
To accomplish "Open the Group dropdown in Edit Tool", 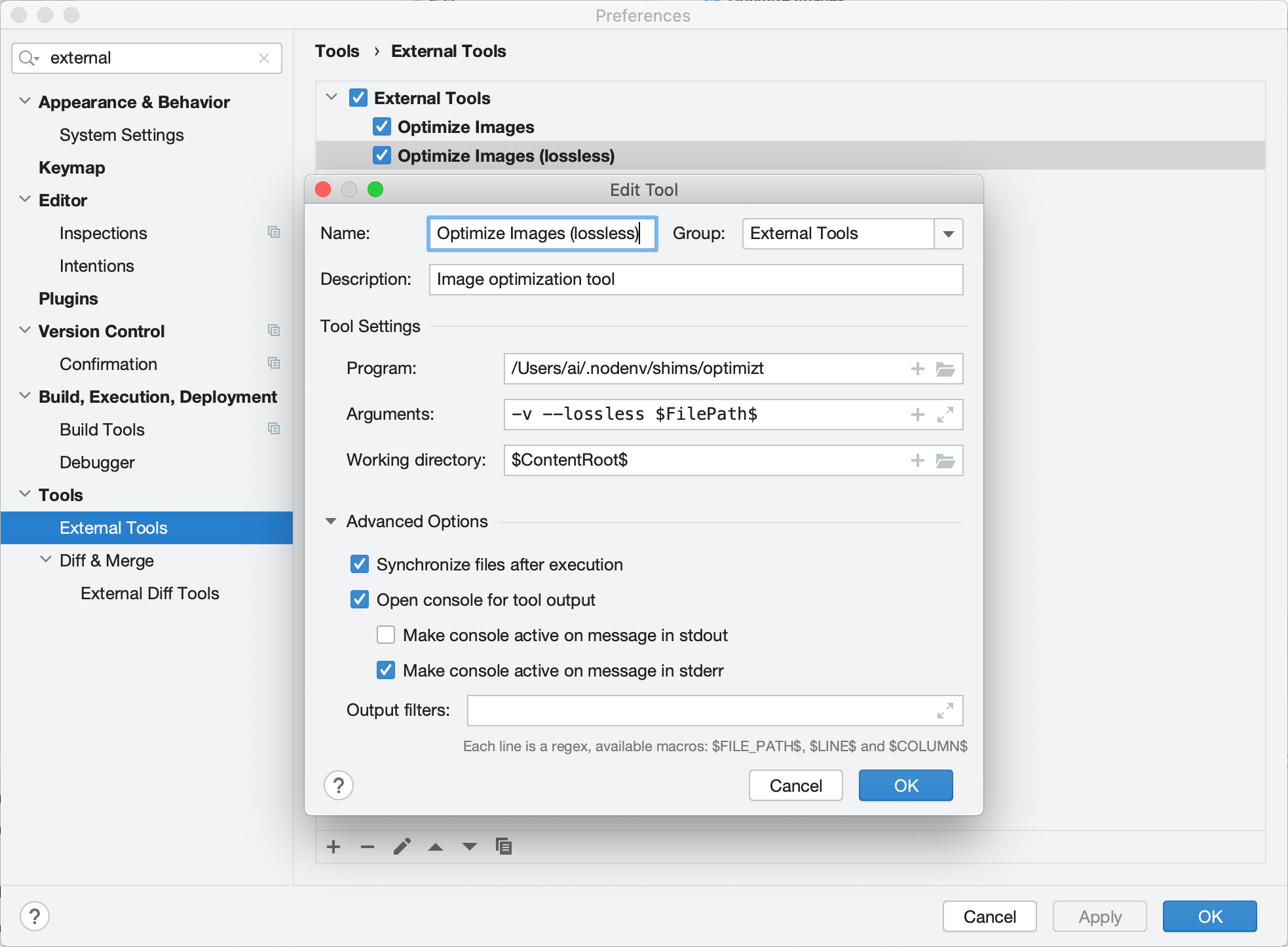I will (x=948, y=234).
